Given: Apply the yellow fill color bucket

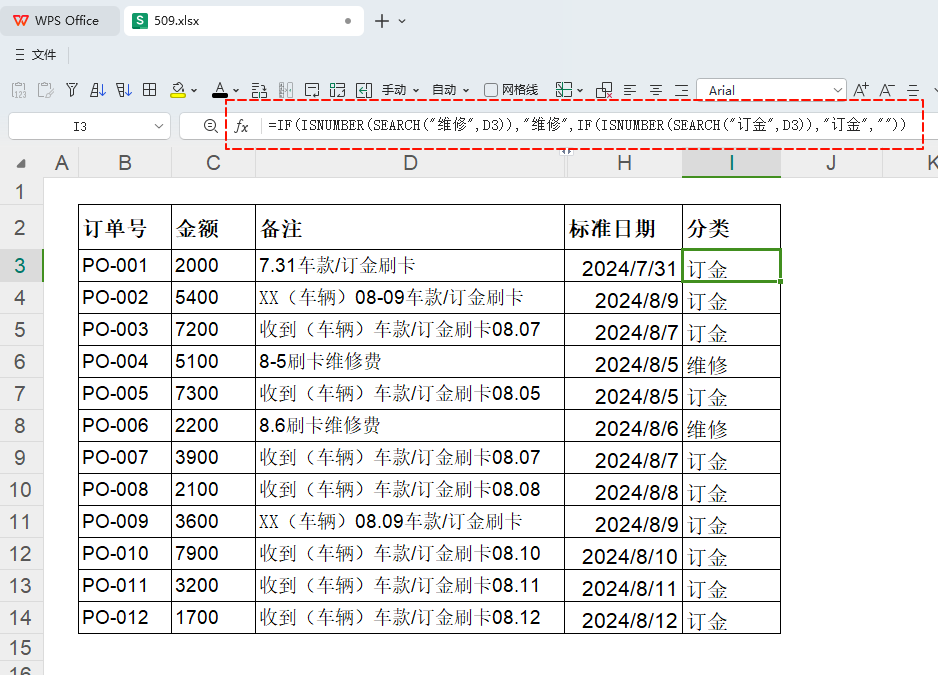Looking at the screenshot, I should 178,90.
